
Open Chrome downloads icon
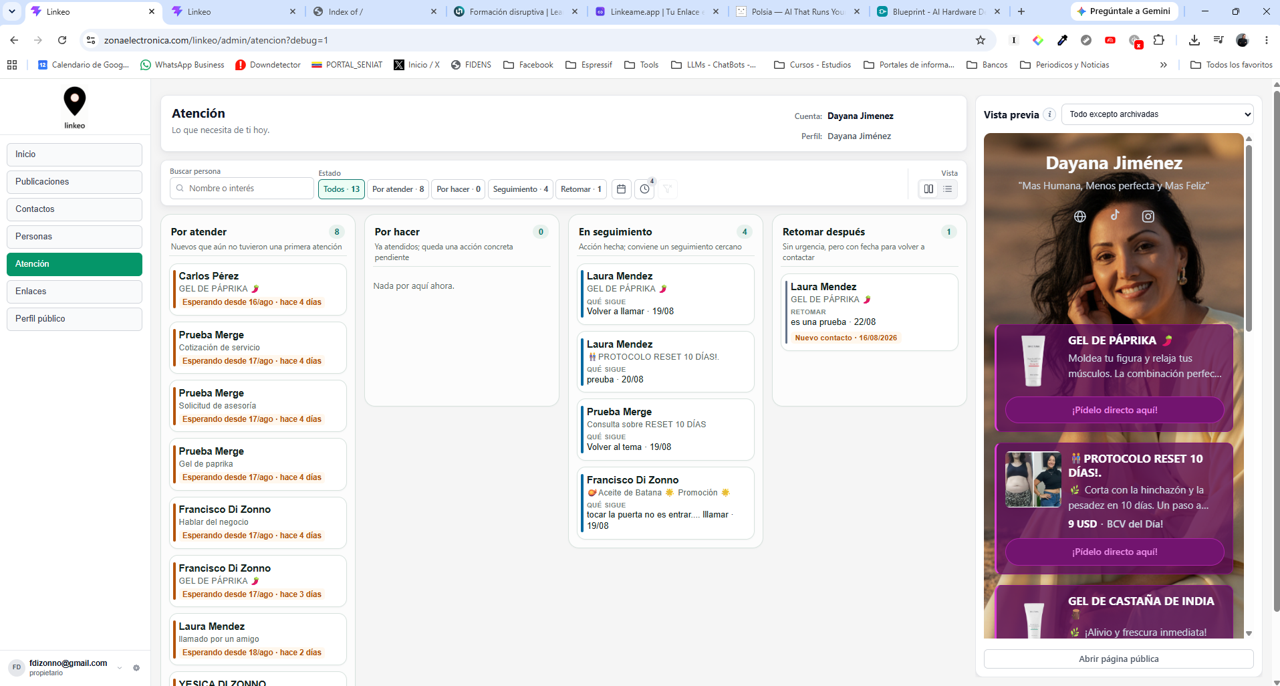(x=1194, y=40)
